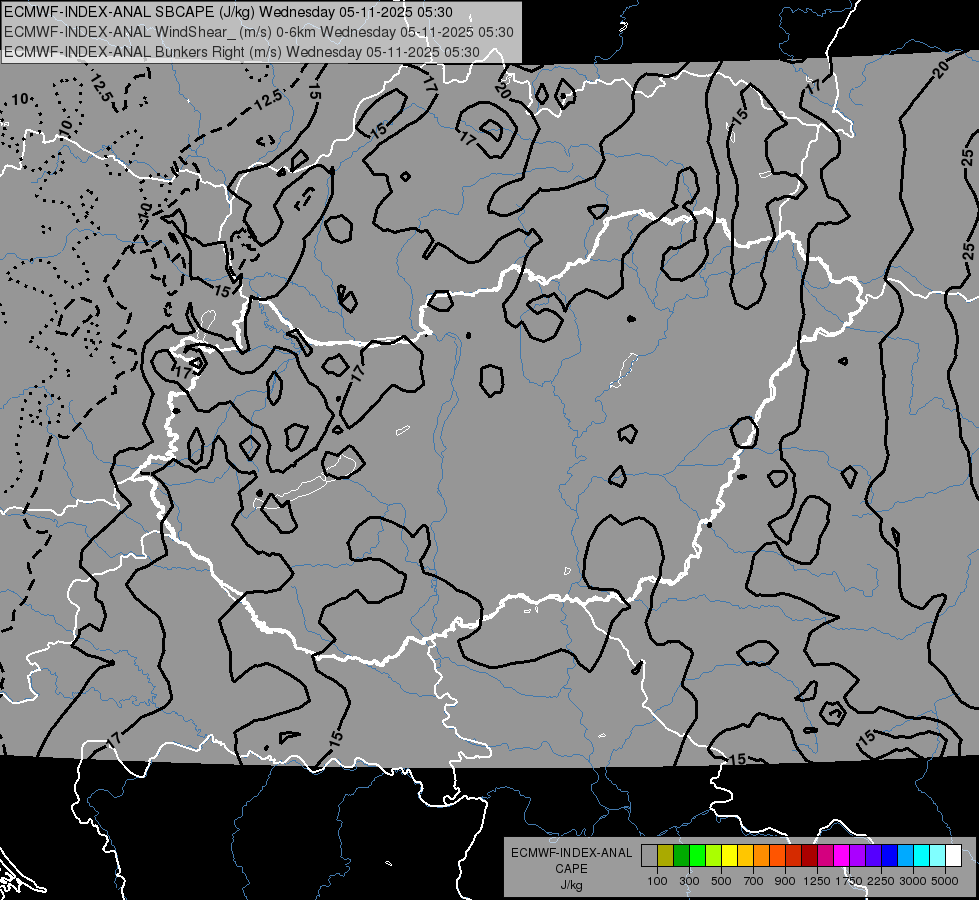
Task: Select the yellow-green lime legend swatch
Action: coord(714,855)
